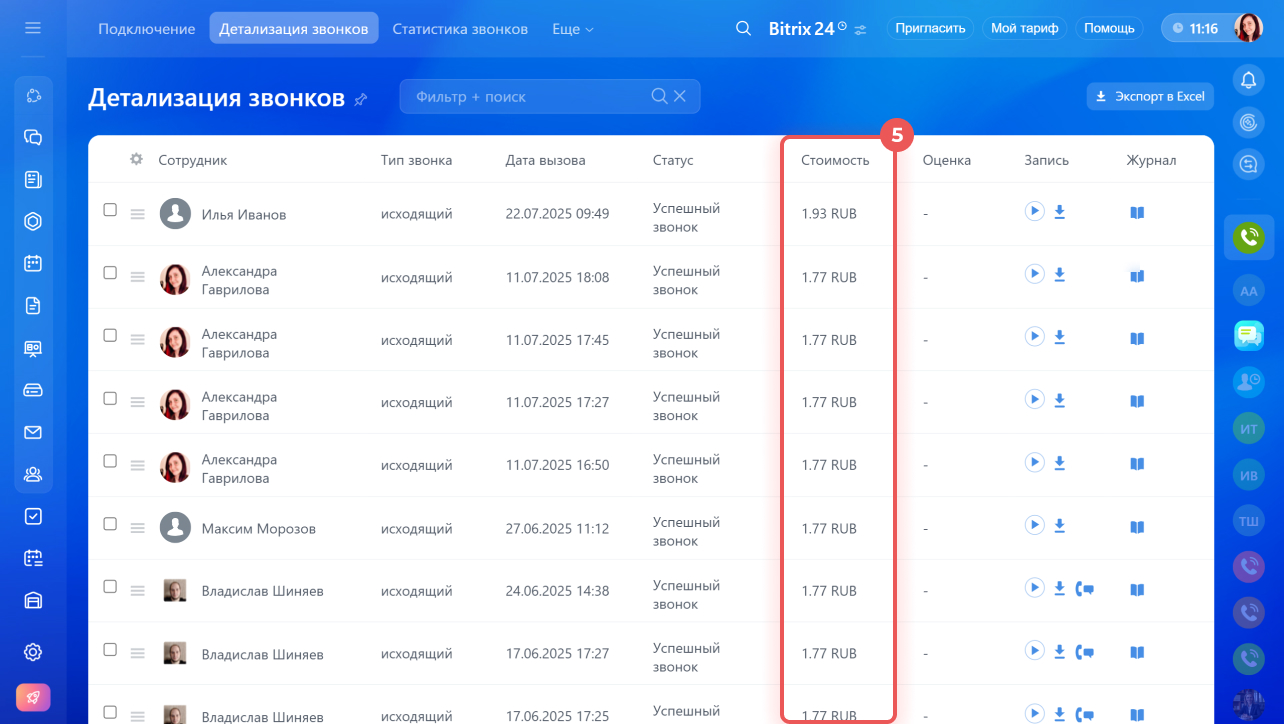
Task: Switch to Статистика звонков tab
Action: pyautogui.click(x=460, y=29)
